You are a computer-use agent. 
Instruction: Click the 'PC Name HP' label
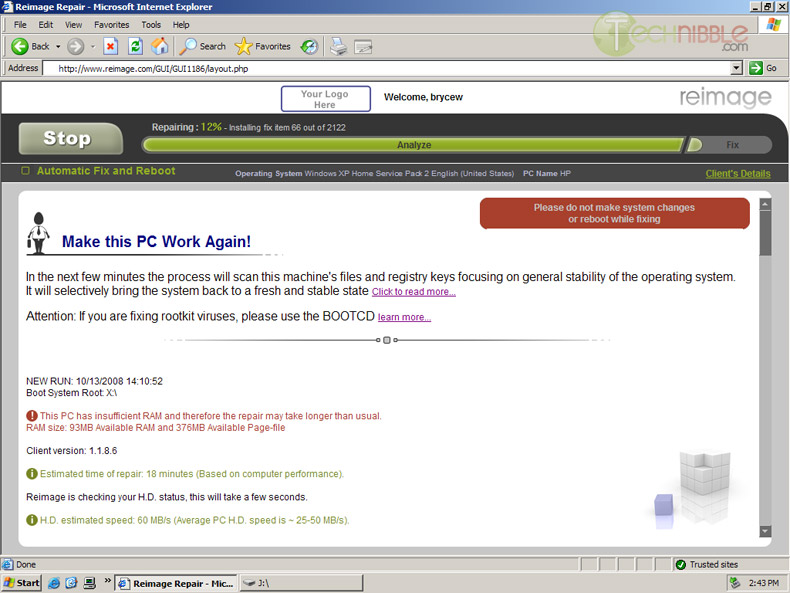point(547,174)
